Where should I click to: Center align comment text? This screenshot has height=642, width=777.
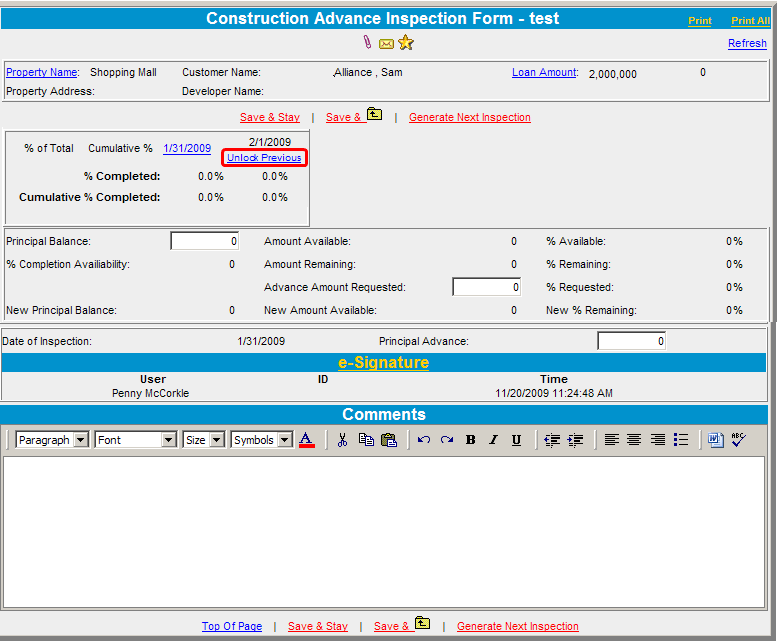point(634,439)
